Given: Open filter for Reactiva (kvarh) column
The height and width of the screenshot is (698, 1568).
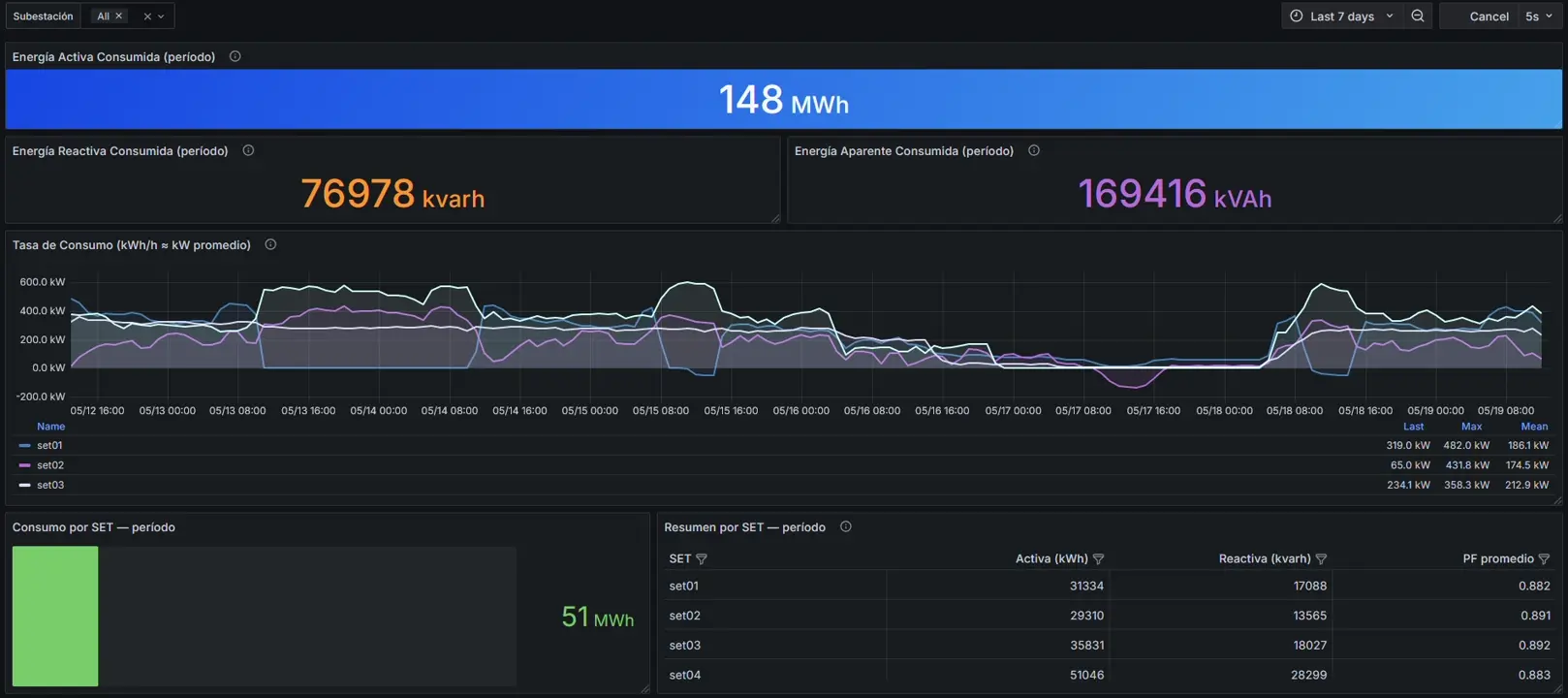Looking at the screenshot, I should tap(1321, 559).
